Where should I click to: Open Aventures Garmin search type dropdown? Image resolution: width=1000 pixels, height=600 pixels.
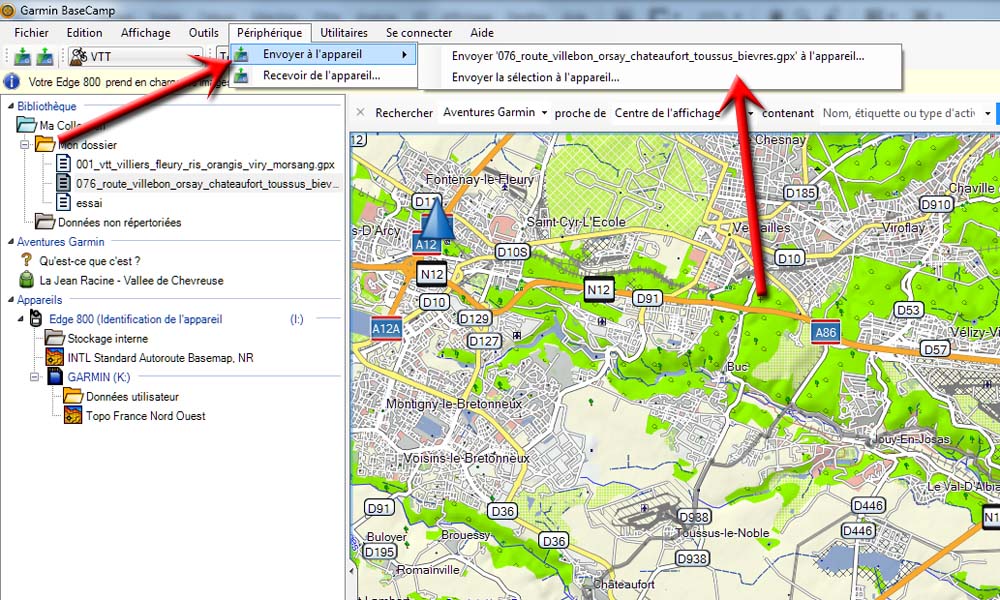click(x=496, y=112)
